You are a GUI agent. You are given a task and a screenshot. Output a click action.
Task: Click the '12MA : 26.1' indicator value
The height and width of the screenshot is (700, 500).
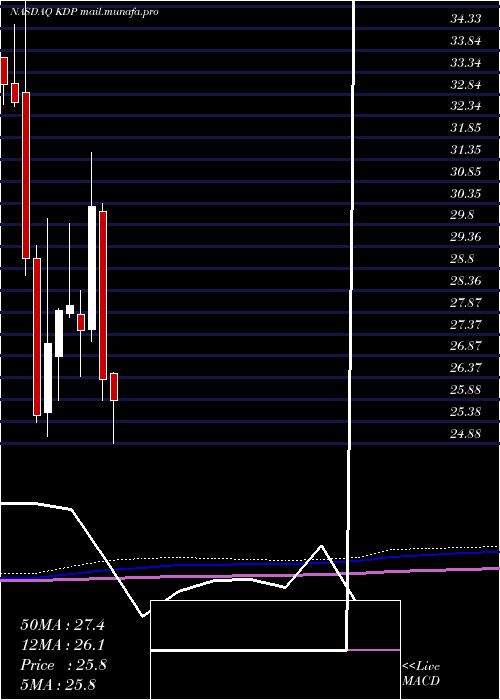coord(62,645)
